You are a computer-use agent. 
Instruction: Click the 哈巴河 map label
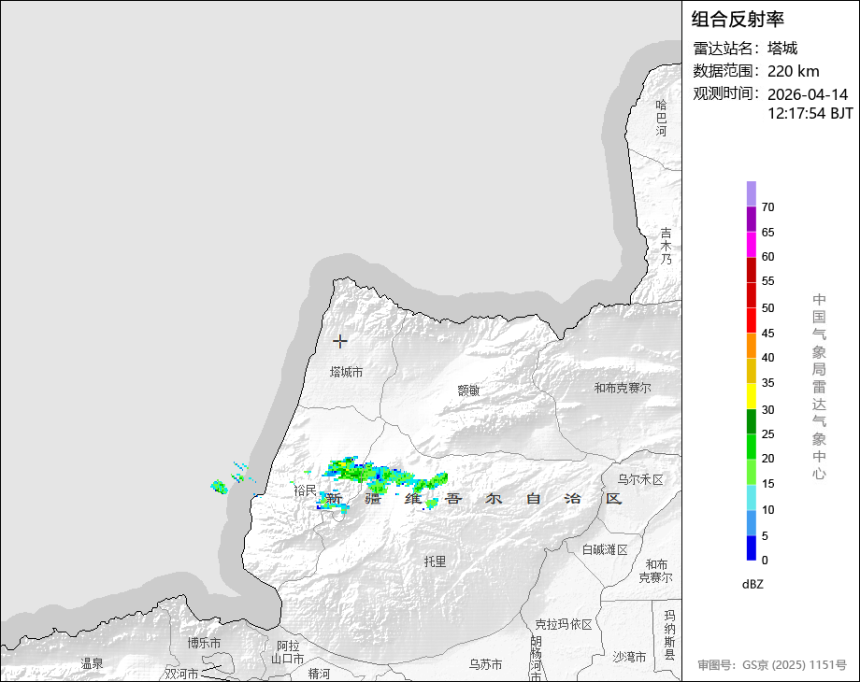(662, 117)
